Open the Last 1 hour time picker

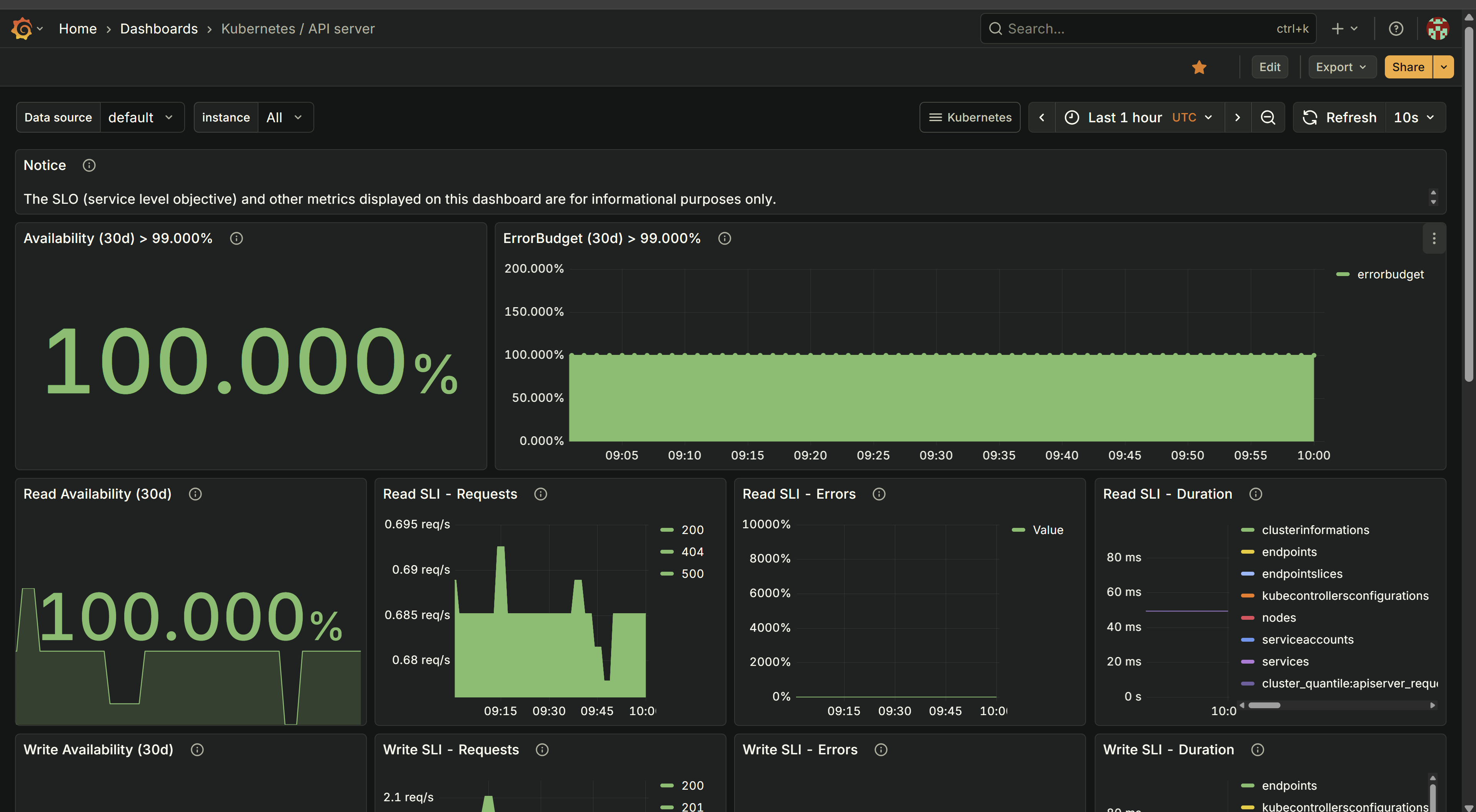click(1139, 117)
